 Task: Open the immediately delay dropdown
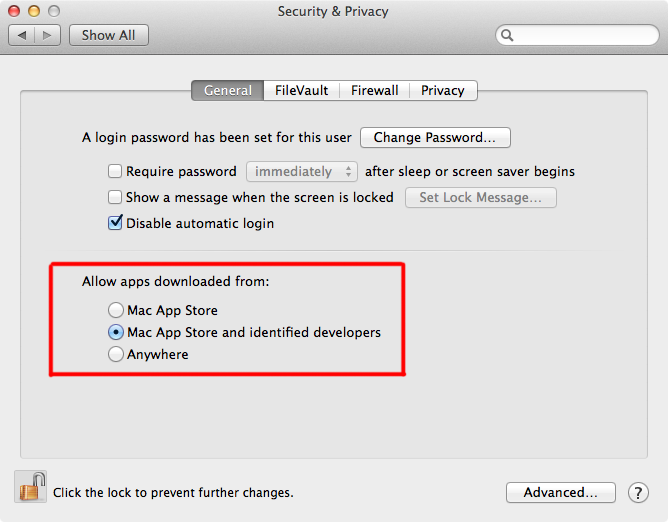[302, 172]
